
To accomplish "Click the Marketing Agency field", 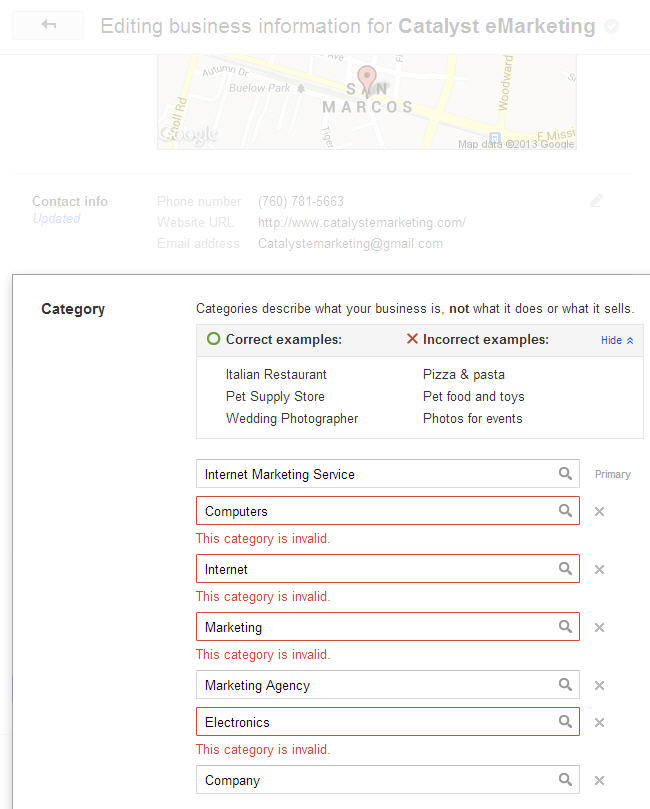I will click(x=387, y=685).
